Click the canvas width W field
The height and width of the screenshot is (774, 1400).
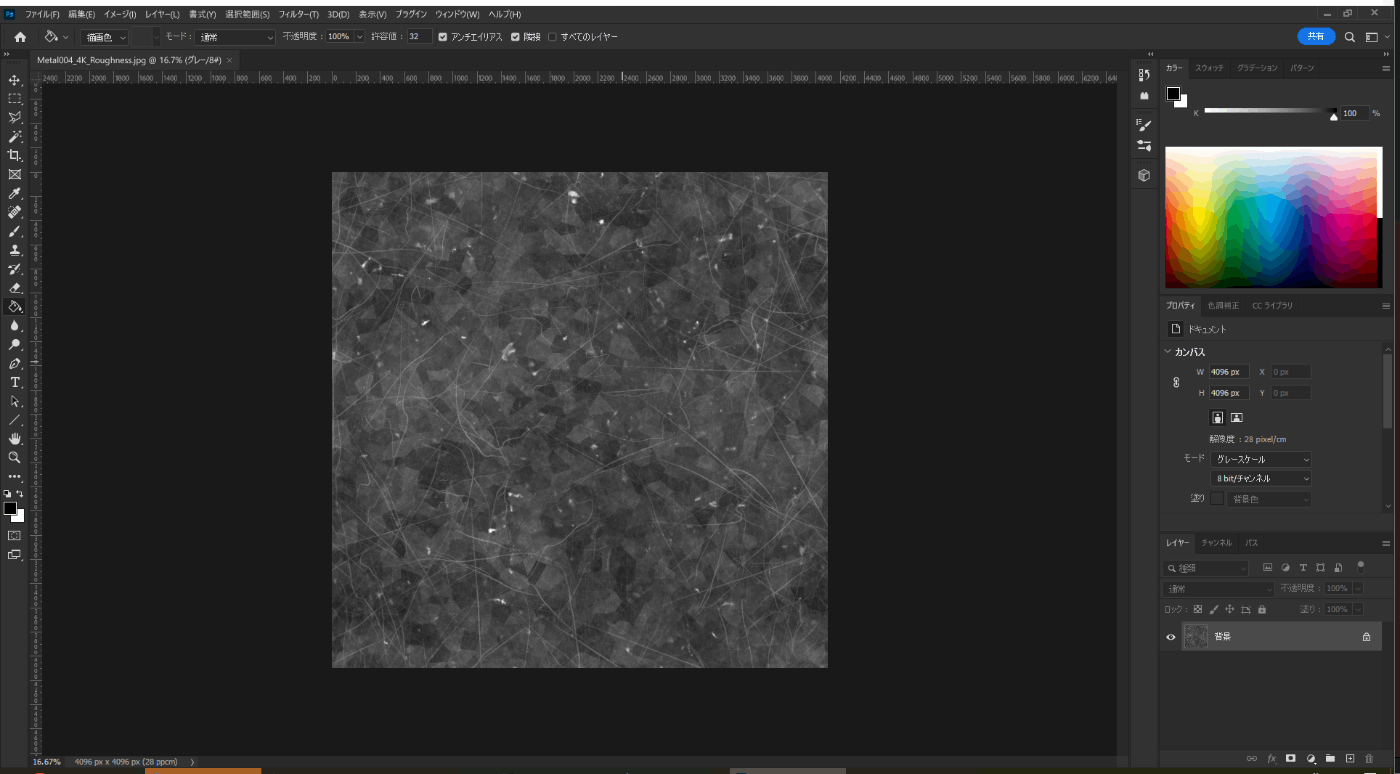tap(1229, 372)
